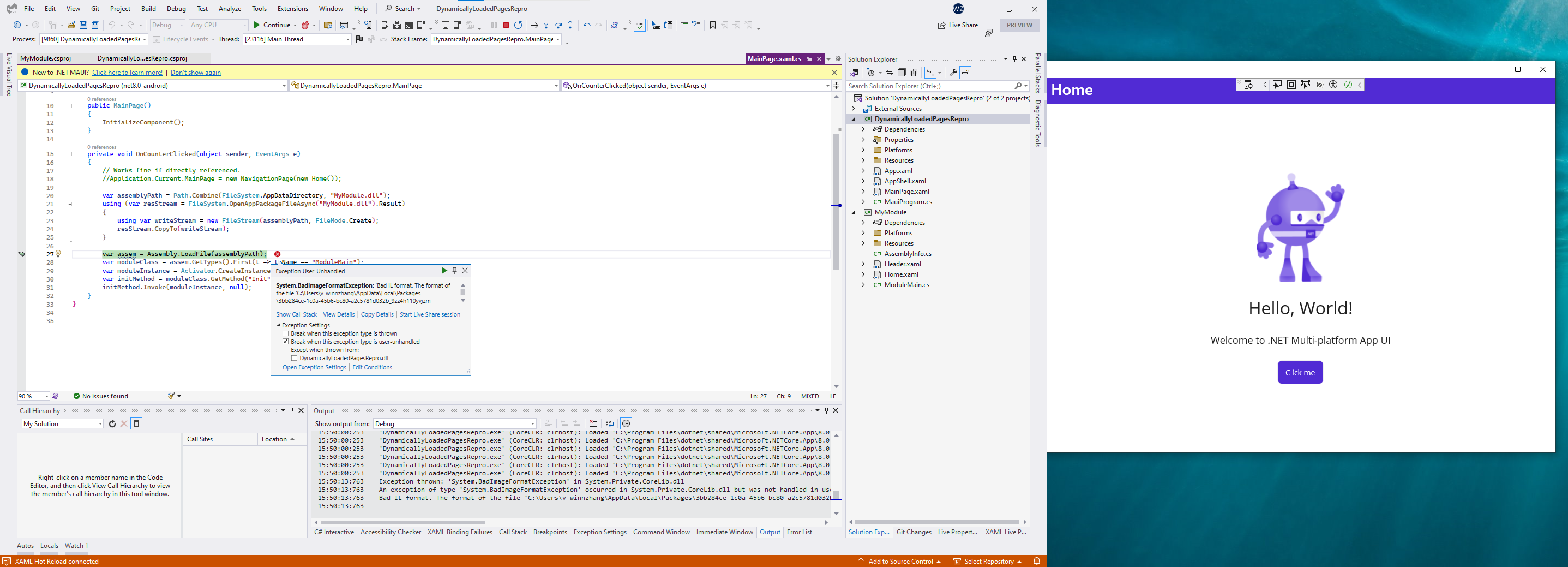
Task: Refresh the Call Hierarchy view
Action: tap(112, 423)
